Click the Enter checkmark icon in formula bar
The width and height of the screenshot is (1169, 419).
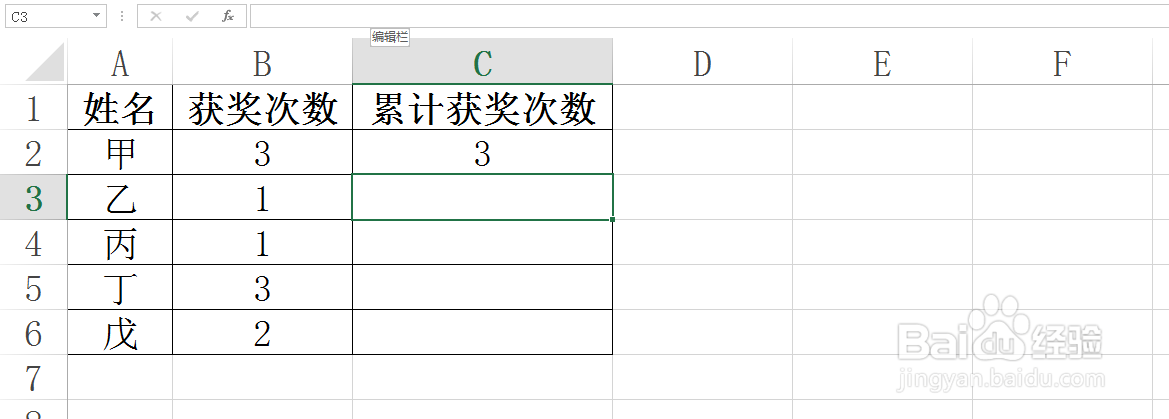point(192,16)
